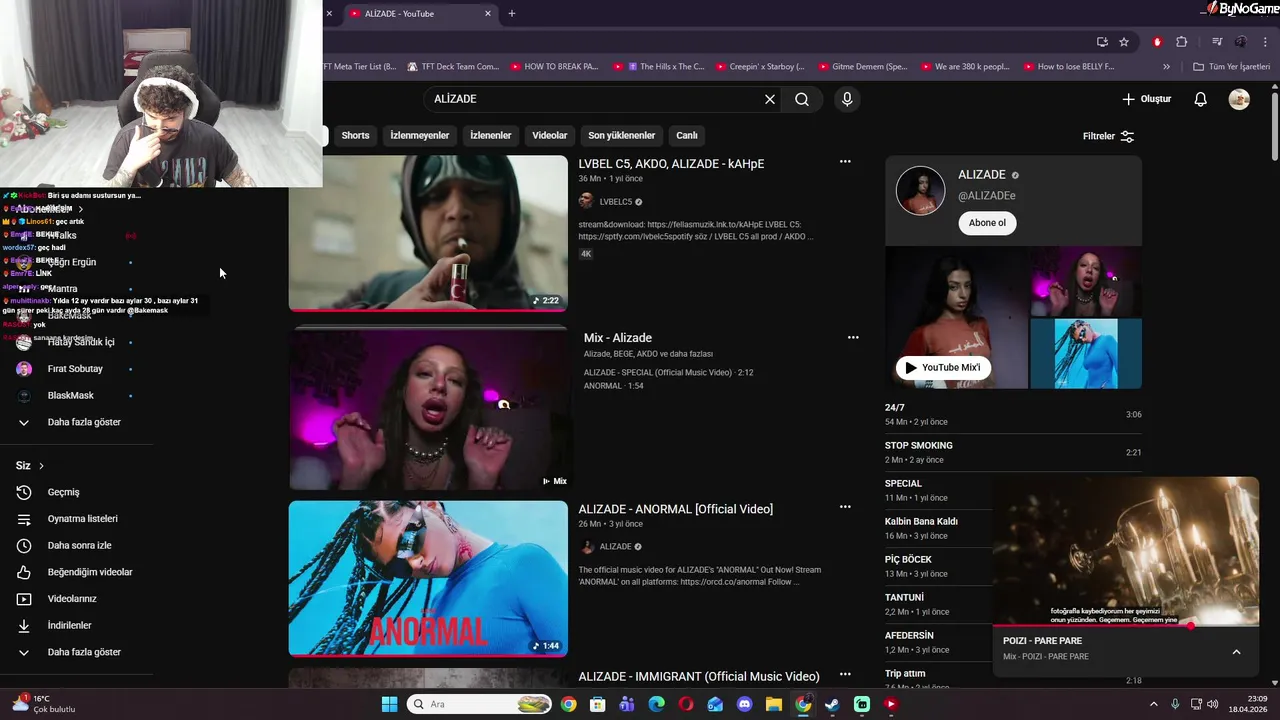This screenshot has height=720, width=1280.
Task: Open the Tüm Yer İşaretleri folder
Action: pos(1232,67)
